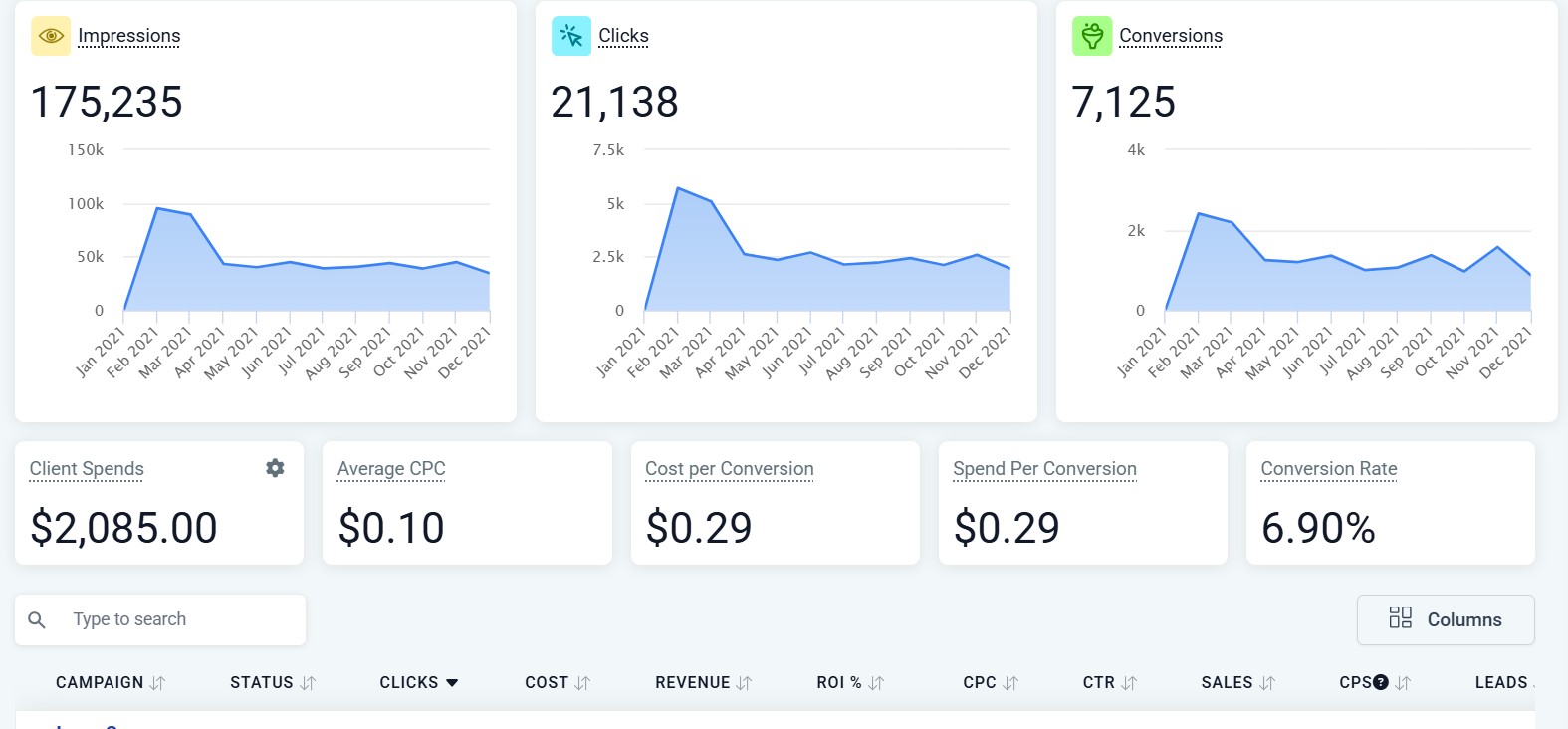This screenshot has height=729, width=1568.
Task: Click the Conversion Rate label
Action: tap(1329, 469)
